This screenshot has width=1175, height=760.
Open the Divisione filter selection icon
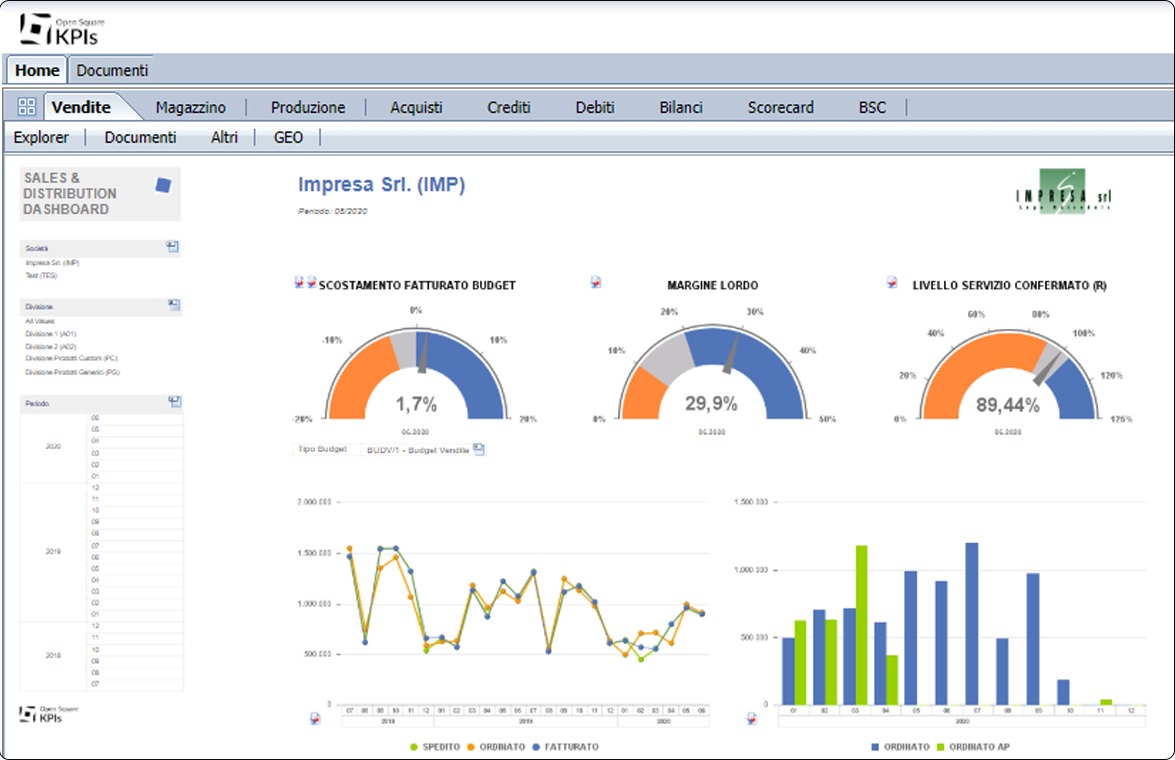pyautogui.click(x=174, y=305)
